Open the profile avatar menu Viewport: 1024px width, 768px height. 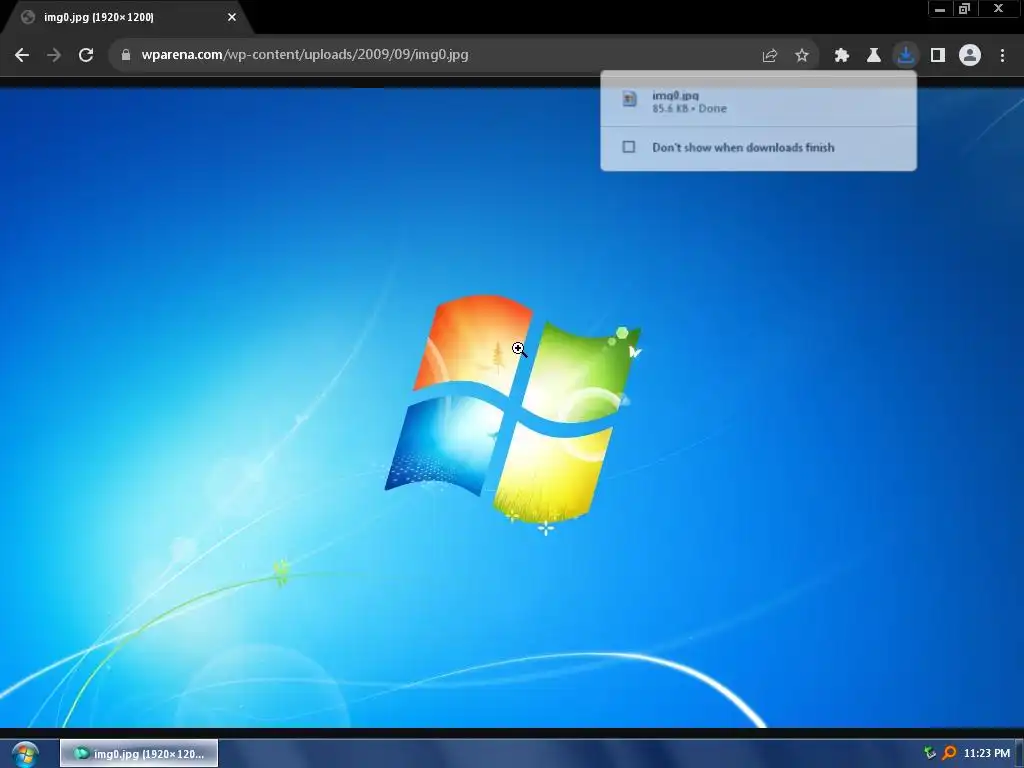coord(970,55)
